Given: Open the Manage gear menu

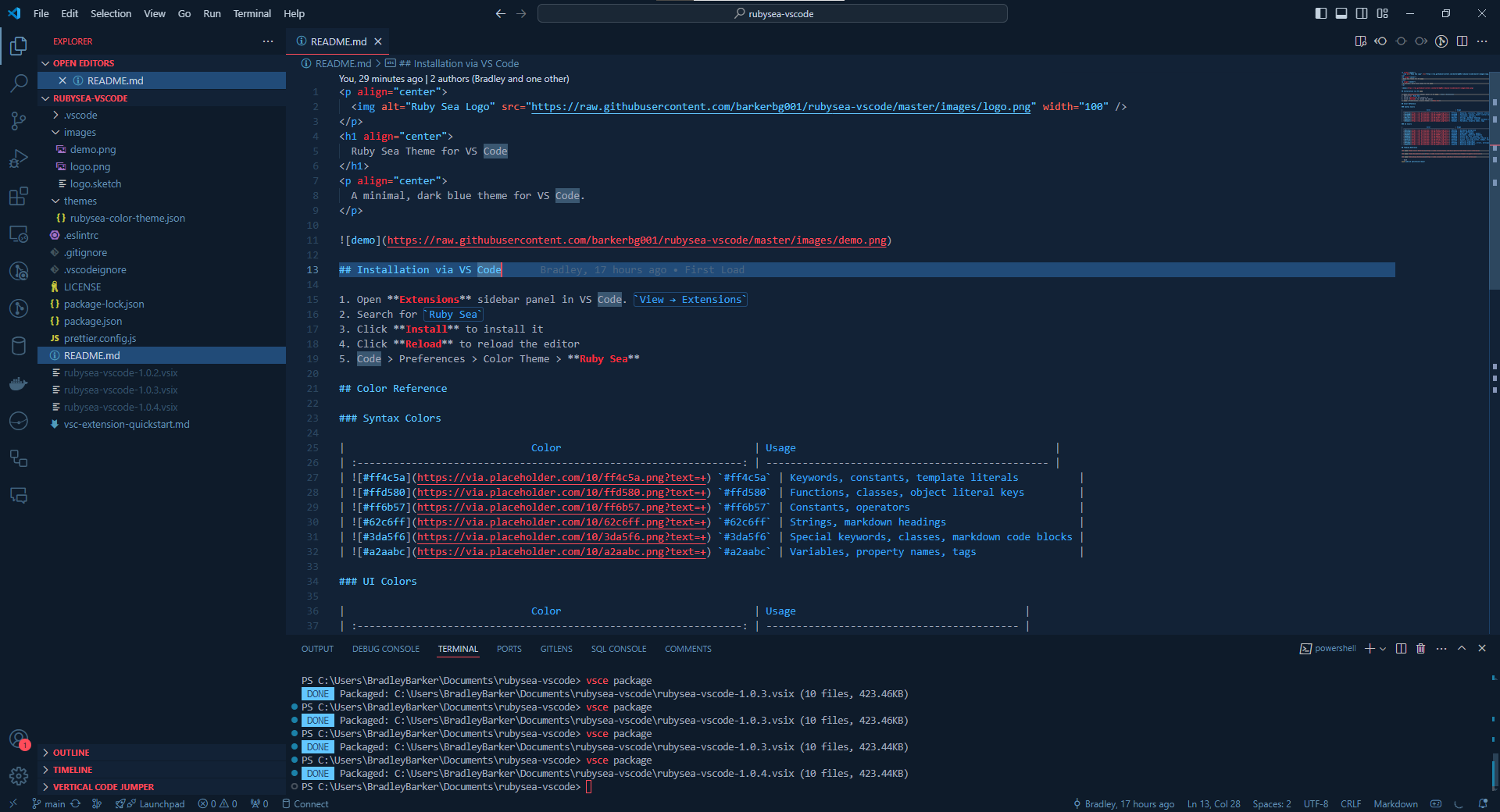Looking at the screenshot, I should (19, 776).
